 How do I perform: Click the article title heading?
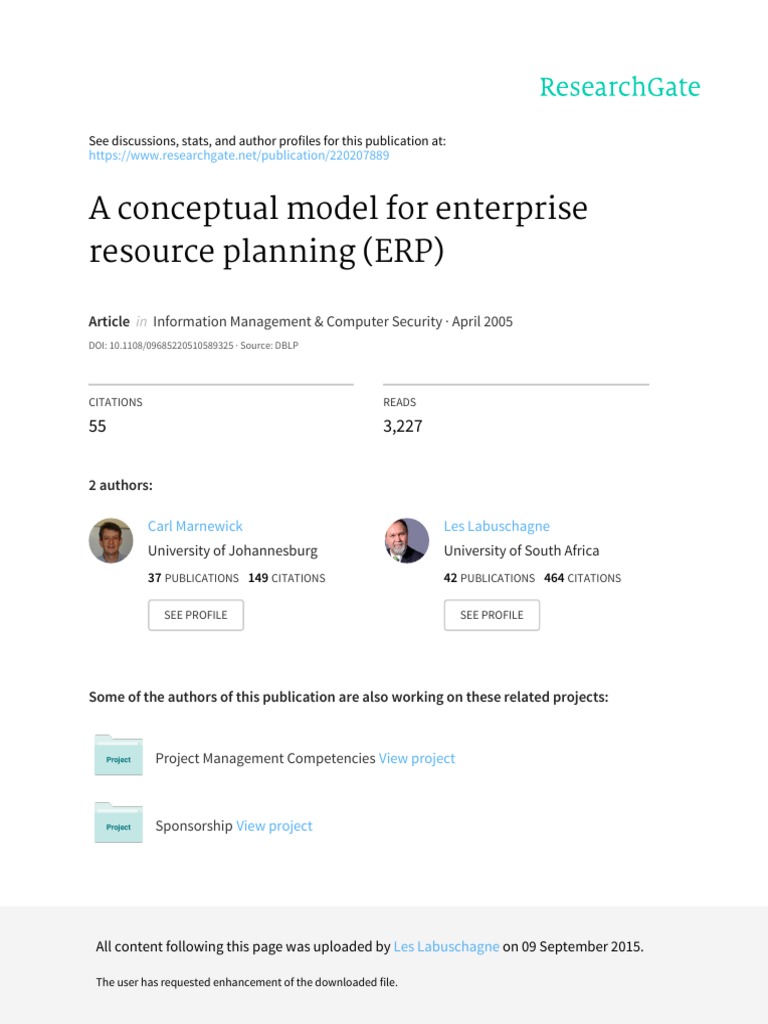click(338, 230)
